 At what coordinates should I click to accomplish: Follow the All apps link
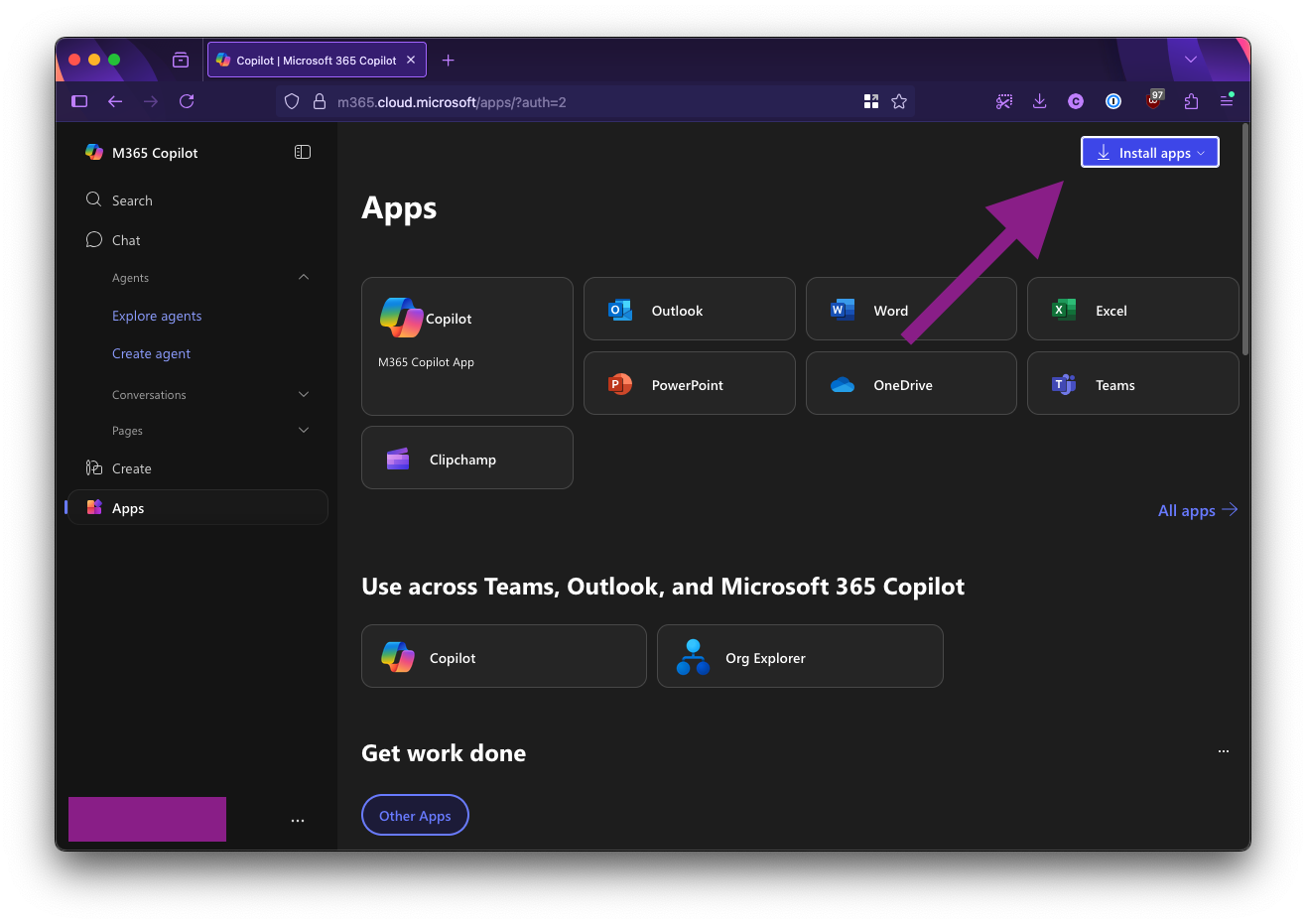pyautogui.click(x=1198, y=510)
